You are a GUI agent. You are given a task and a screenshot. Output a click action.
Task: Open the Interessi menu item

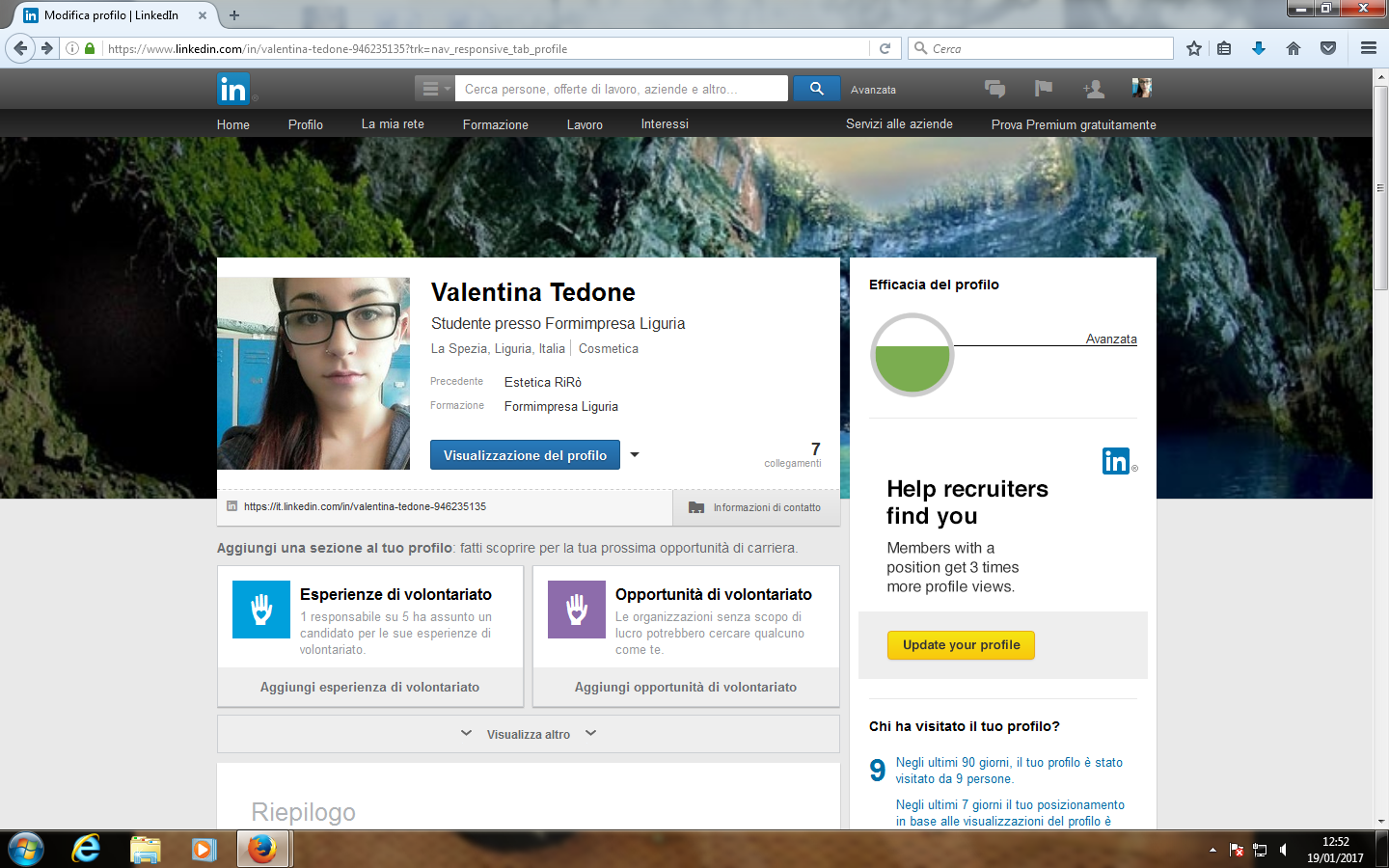665,124
